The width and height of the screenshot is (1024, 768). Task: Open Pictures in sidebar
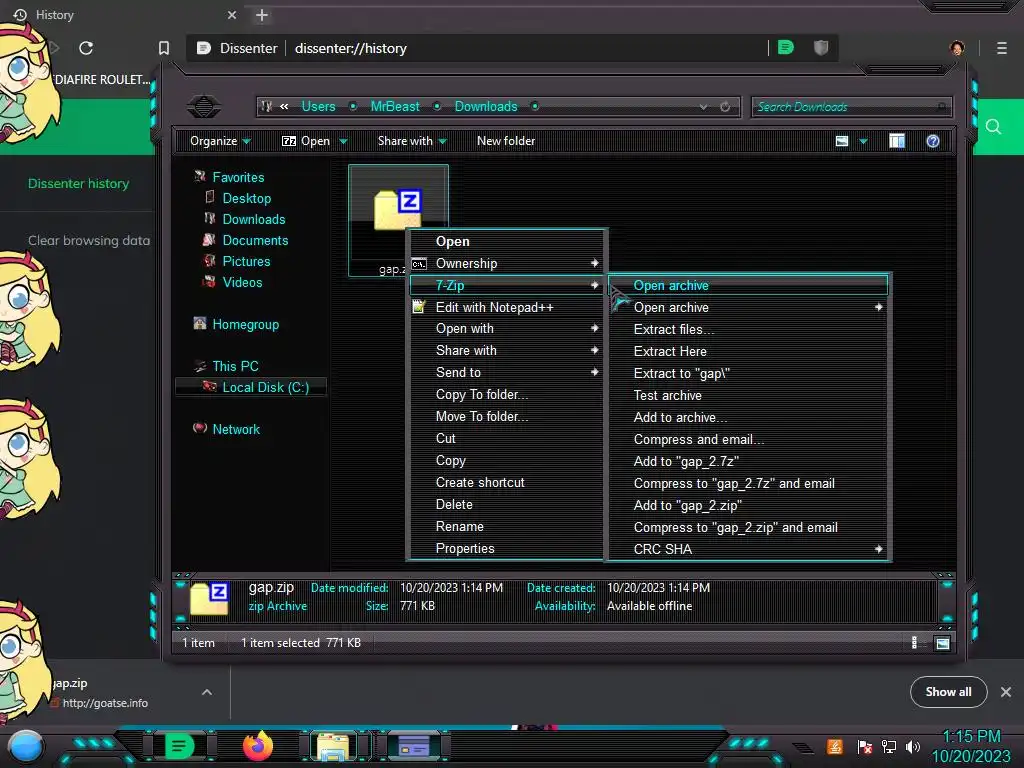(x=246, y=261)
